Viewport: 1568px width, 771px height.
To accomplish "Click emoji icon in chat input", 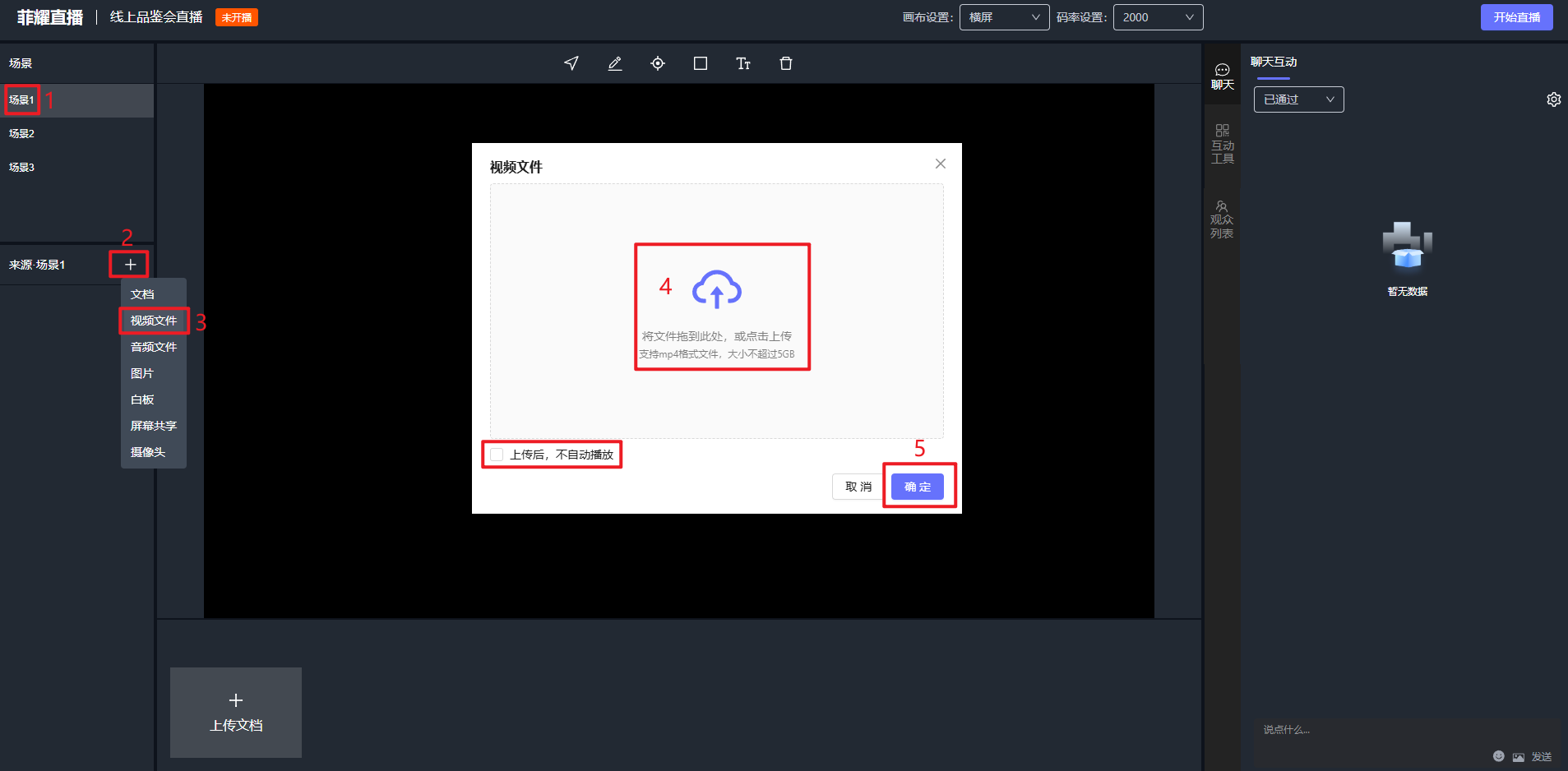I will point(1498,756).
